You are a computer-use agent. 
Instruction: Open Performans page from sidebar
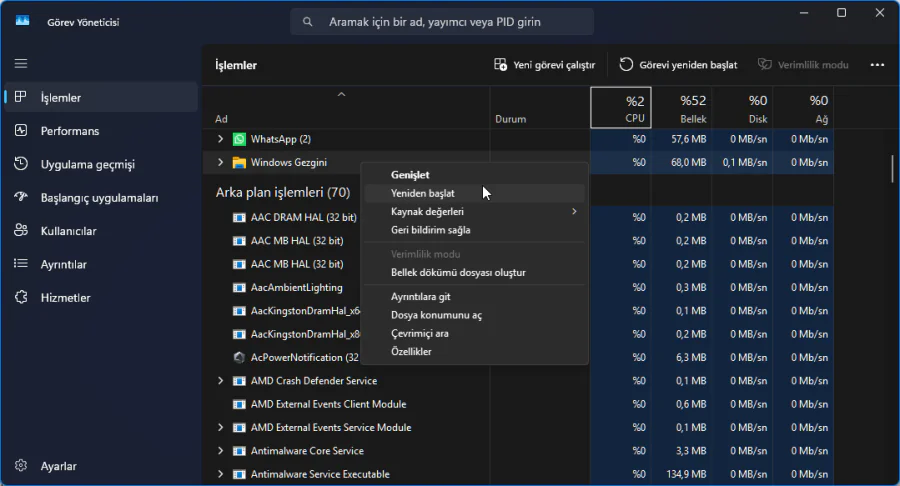pos(101,131)
